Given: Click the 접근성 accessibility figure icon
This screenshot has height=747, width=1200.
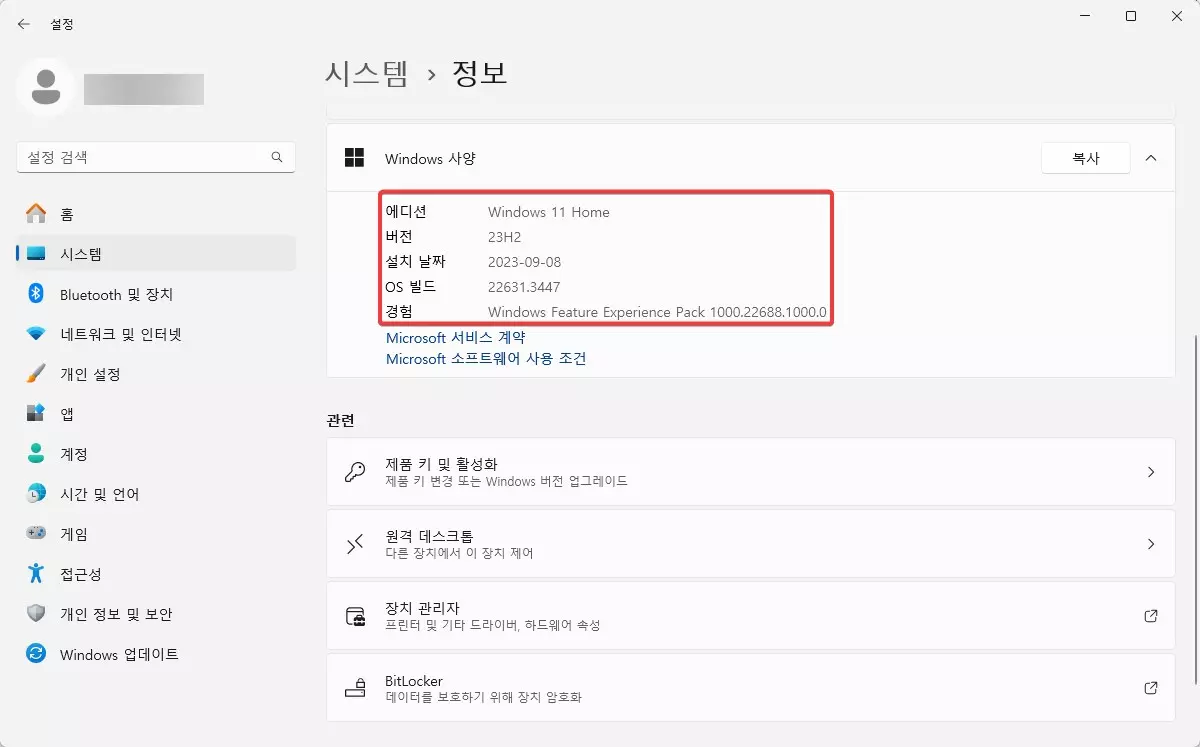Looking at the screenshot, I should 36,574.
